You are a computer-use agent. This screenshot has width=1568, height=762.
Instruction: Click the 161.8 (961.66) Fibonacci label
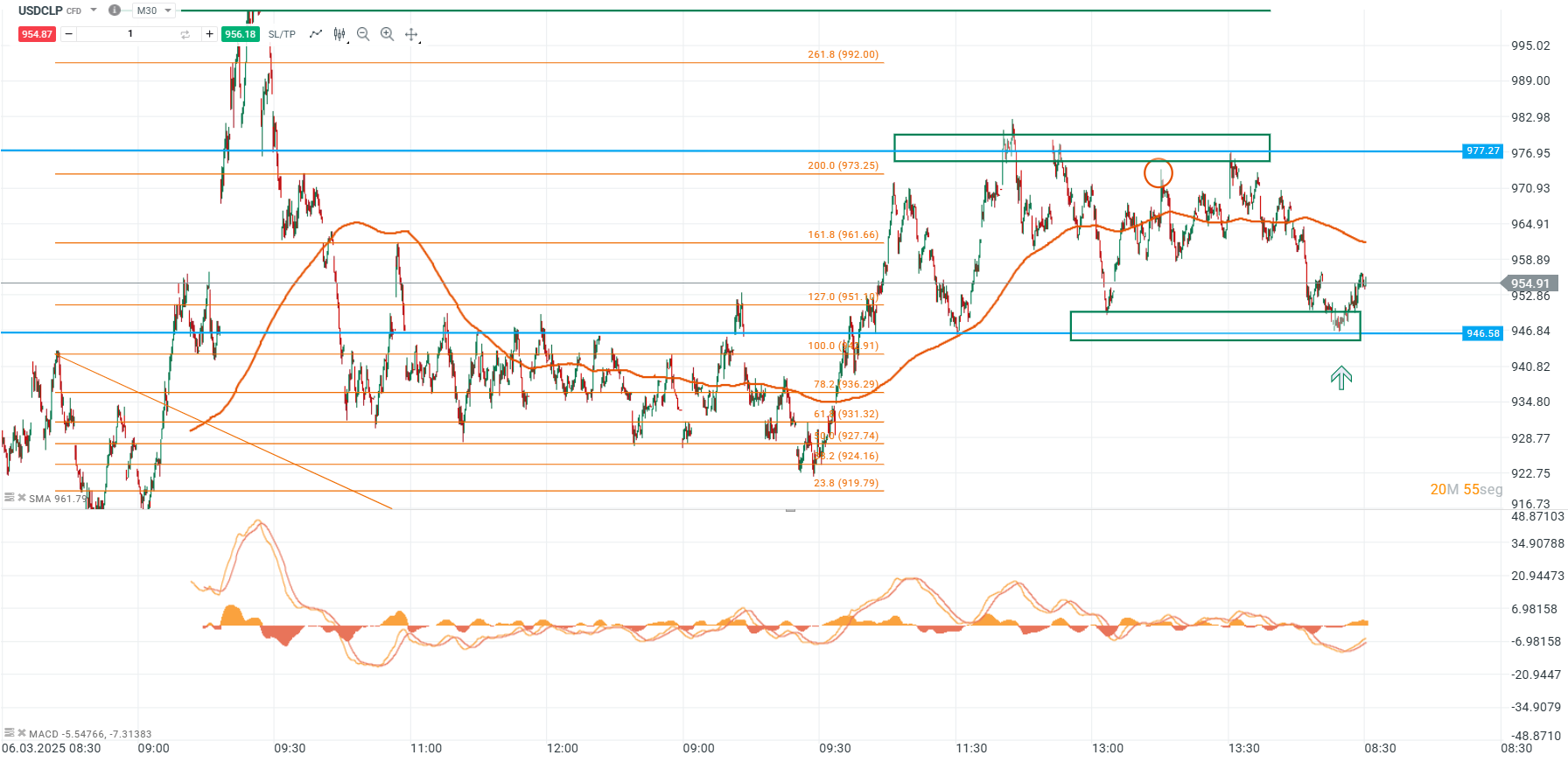coord(843,234)
